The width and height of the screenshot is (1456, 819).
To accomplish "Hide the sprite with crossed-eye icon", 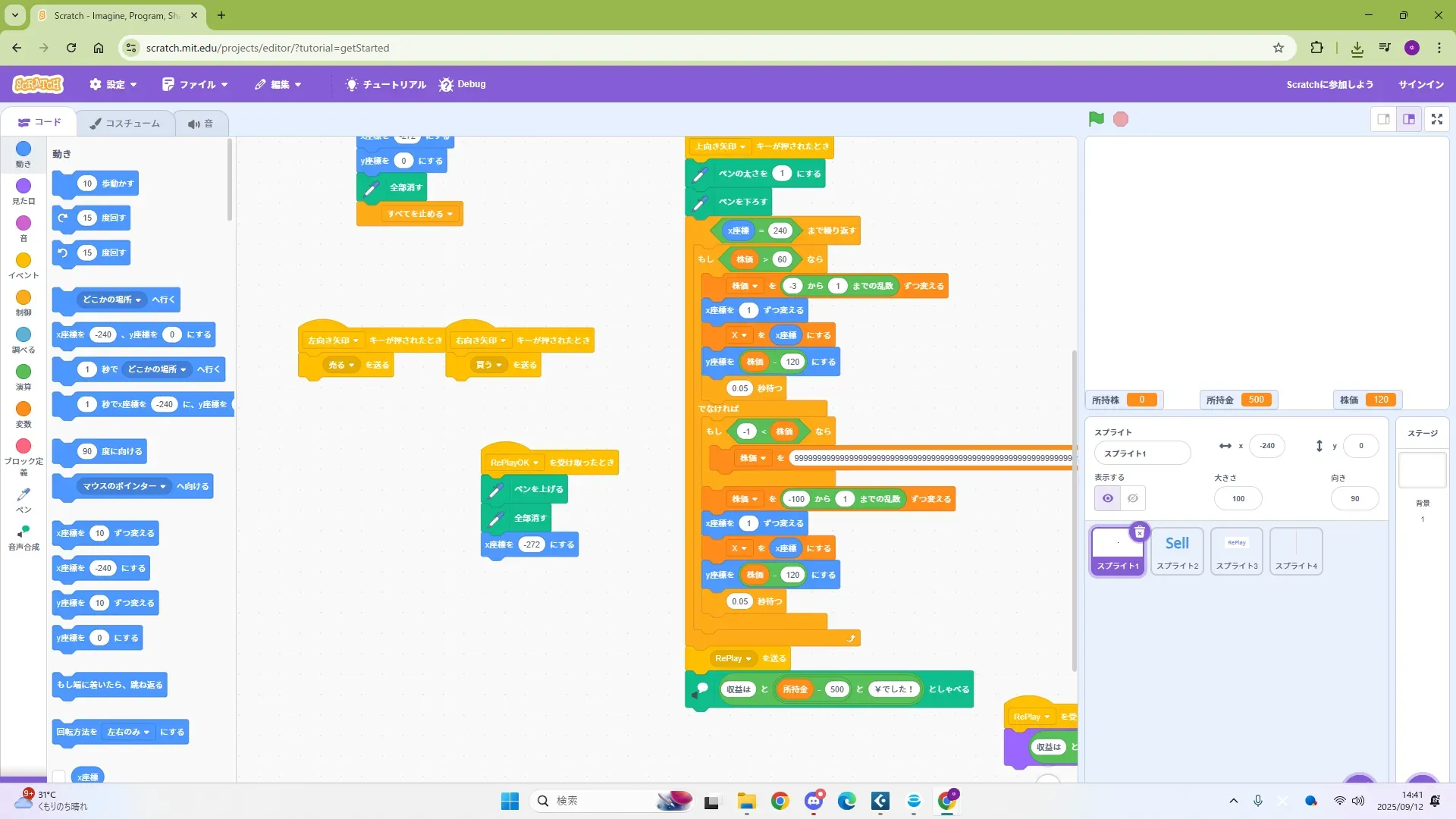I will 1132,498.
